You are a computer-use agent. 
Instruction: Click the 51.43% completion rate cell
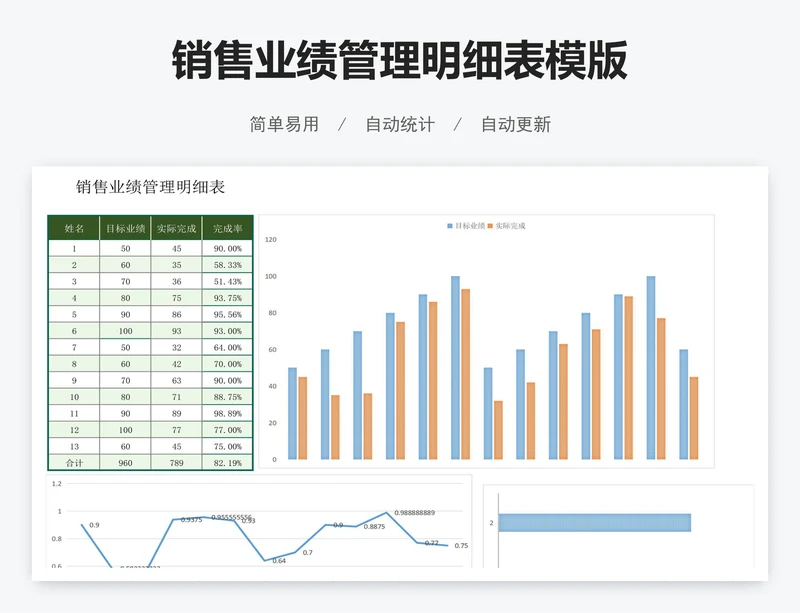coord(228,281)
